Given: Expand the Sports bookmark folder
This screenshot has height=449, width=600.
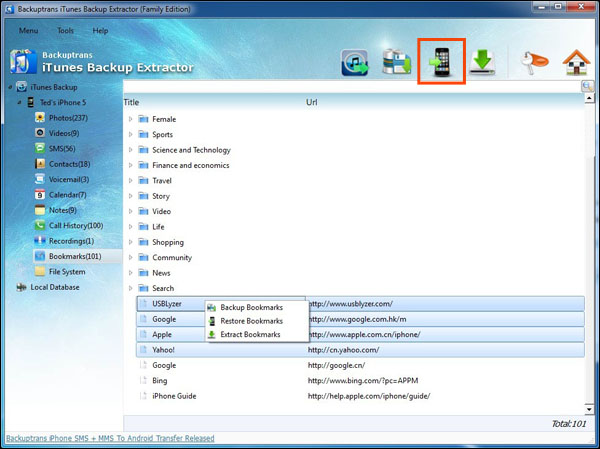Looking at the screenshot, I should click(x=130, y=134).
